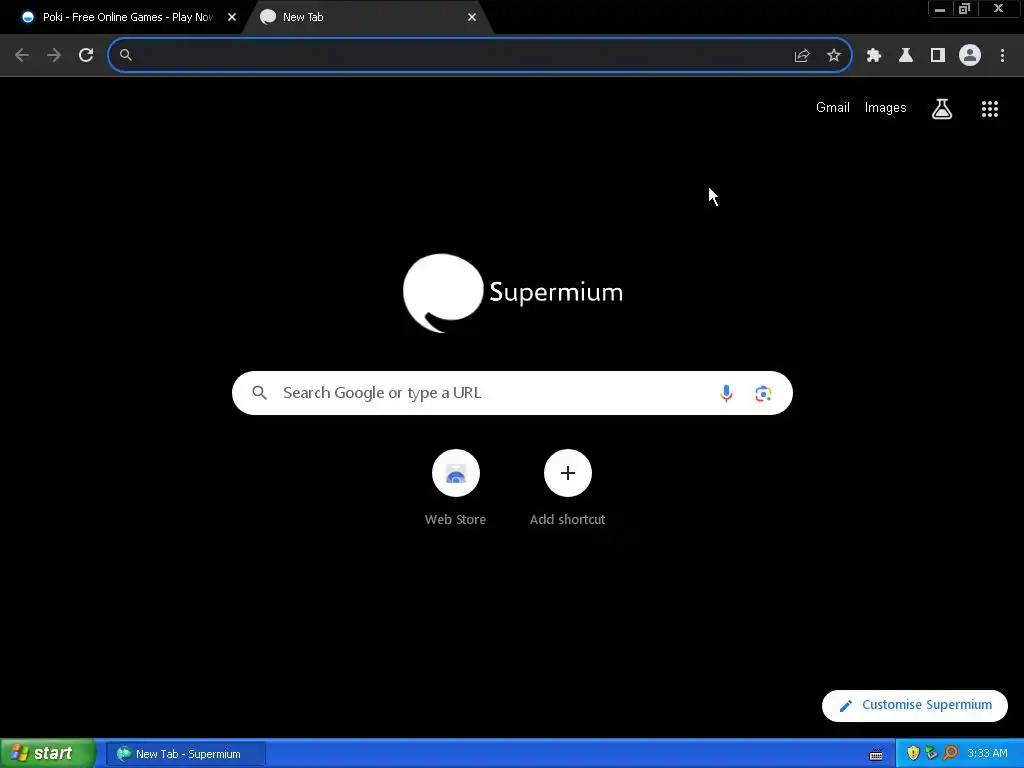The width and height of the screenshot is (1024, 768).
Task: Minimize the Supermium window
Action: pyautogui.click(x=940, y=9)
